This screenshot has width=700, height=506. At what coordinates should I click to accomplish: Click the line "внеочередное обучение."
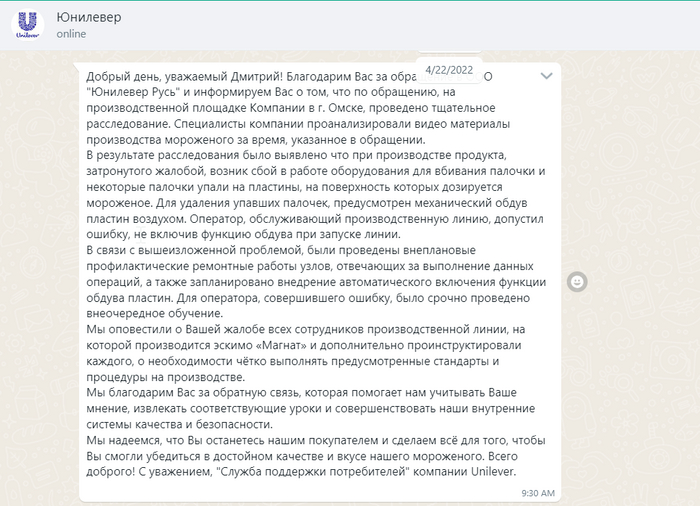(154, 314)
